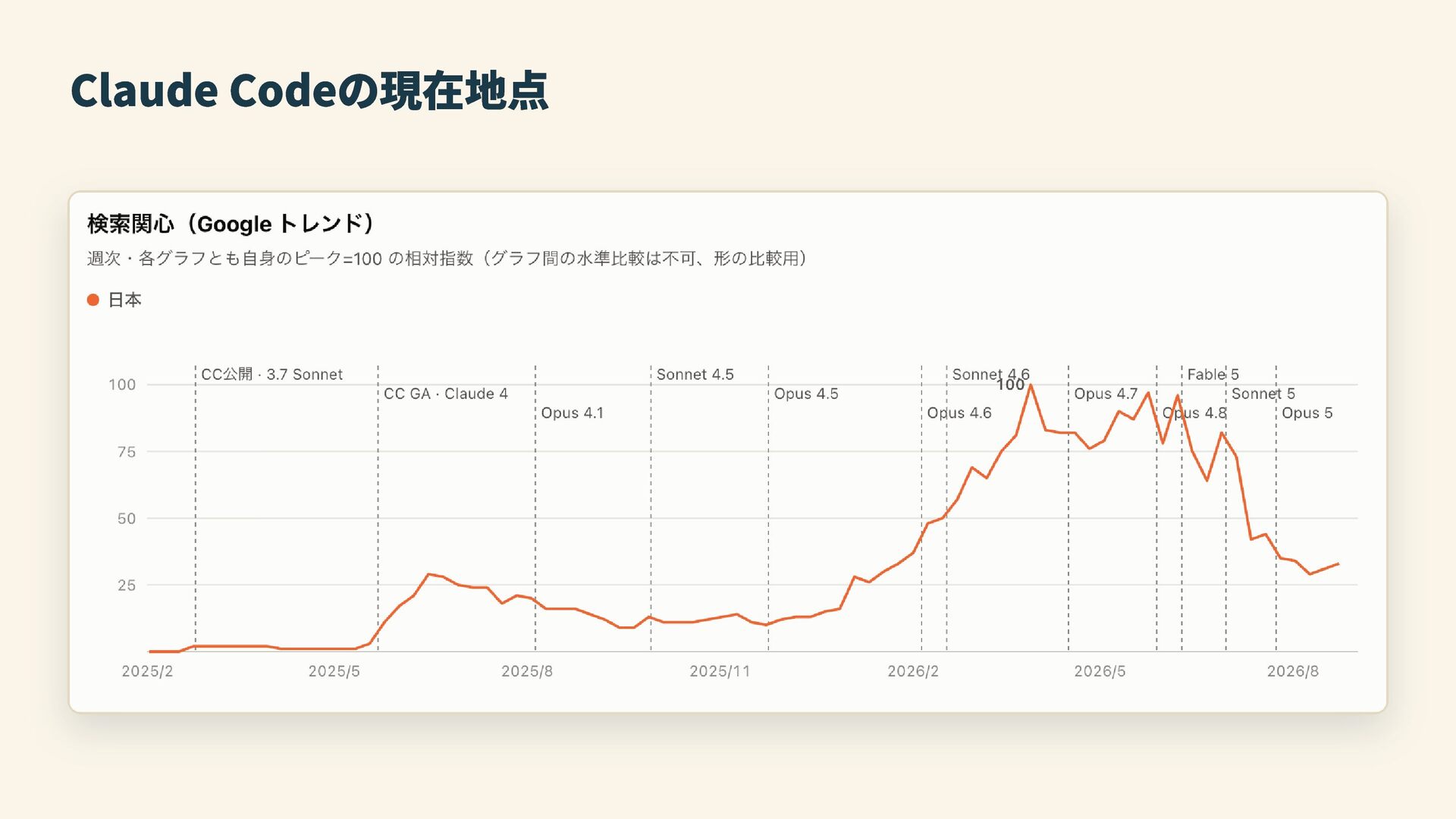The image size is (1456, 819).
Task: Select the Sonnet 4.5 release label
Action: click(x=695, y=375)
